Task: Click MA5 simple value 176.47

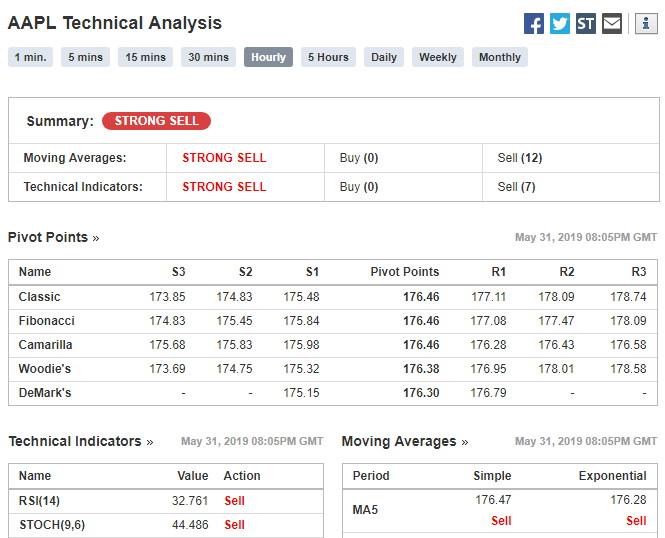Action: click(493, 500)
